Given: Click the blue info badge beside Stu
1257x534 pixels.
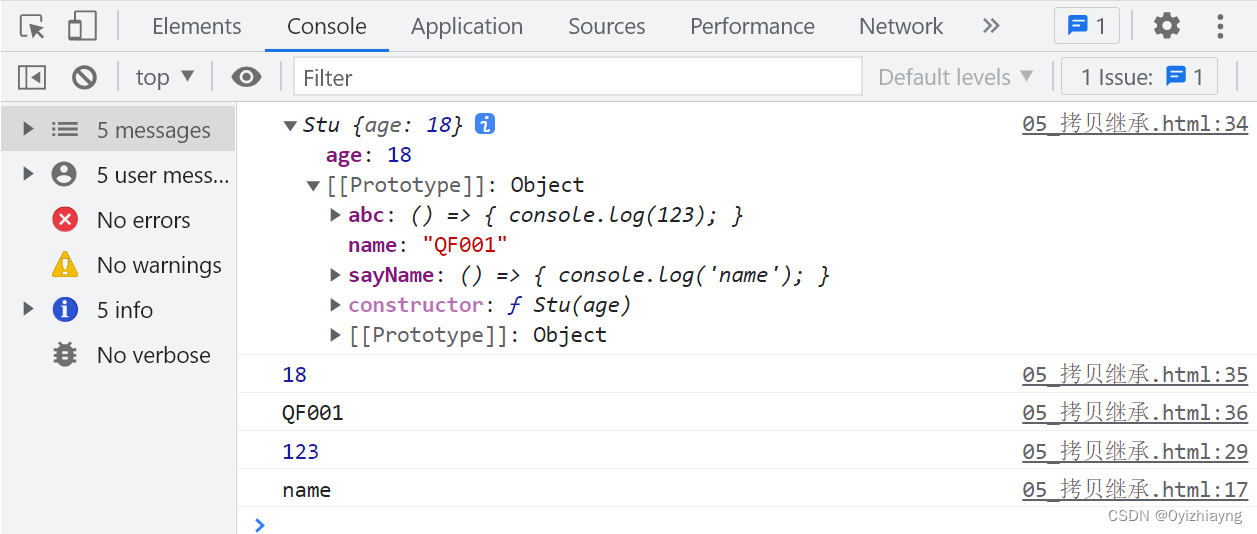Looking at the screenshot, I should tap(485, 124).
